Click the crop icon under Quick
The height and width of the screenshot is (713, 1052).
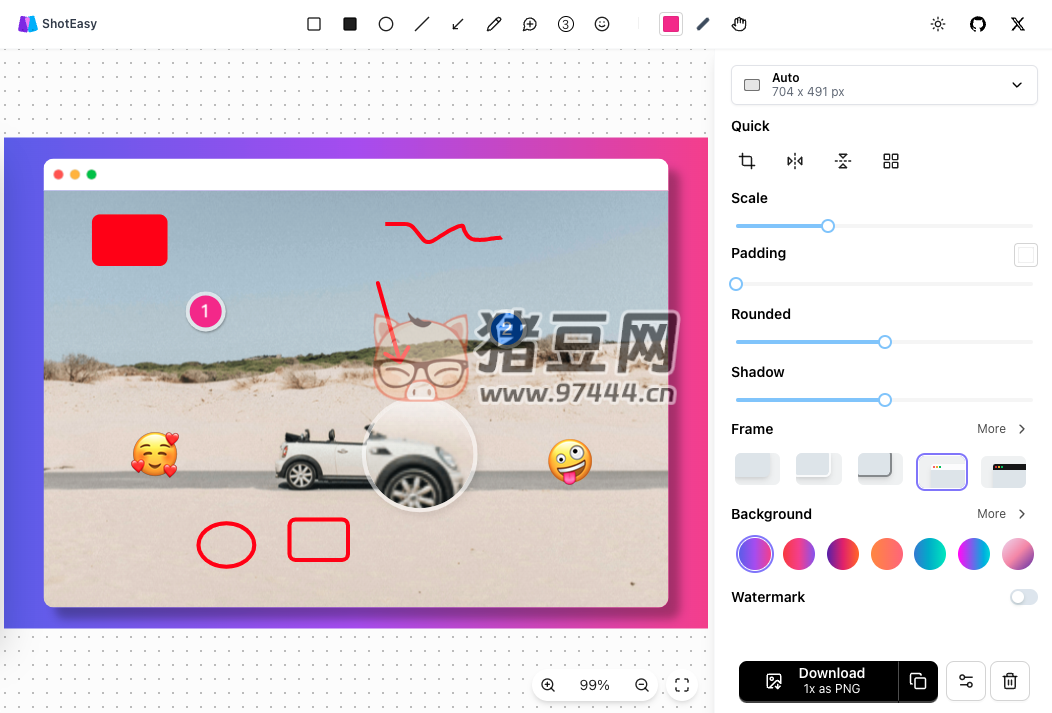pos(747,161)
